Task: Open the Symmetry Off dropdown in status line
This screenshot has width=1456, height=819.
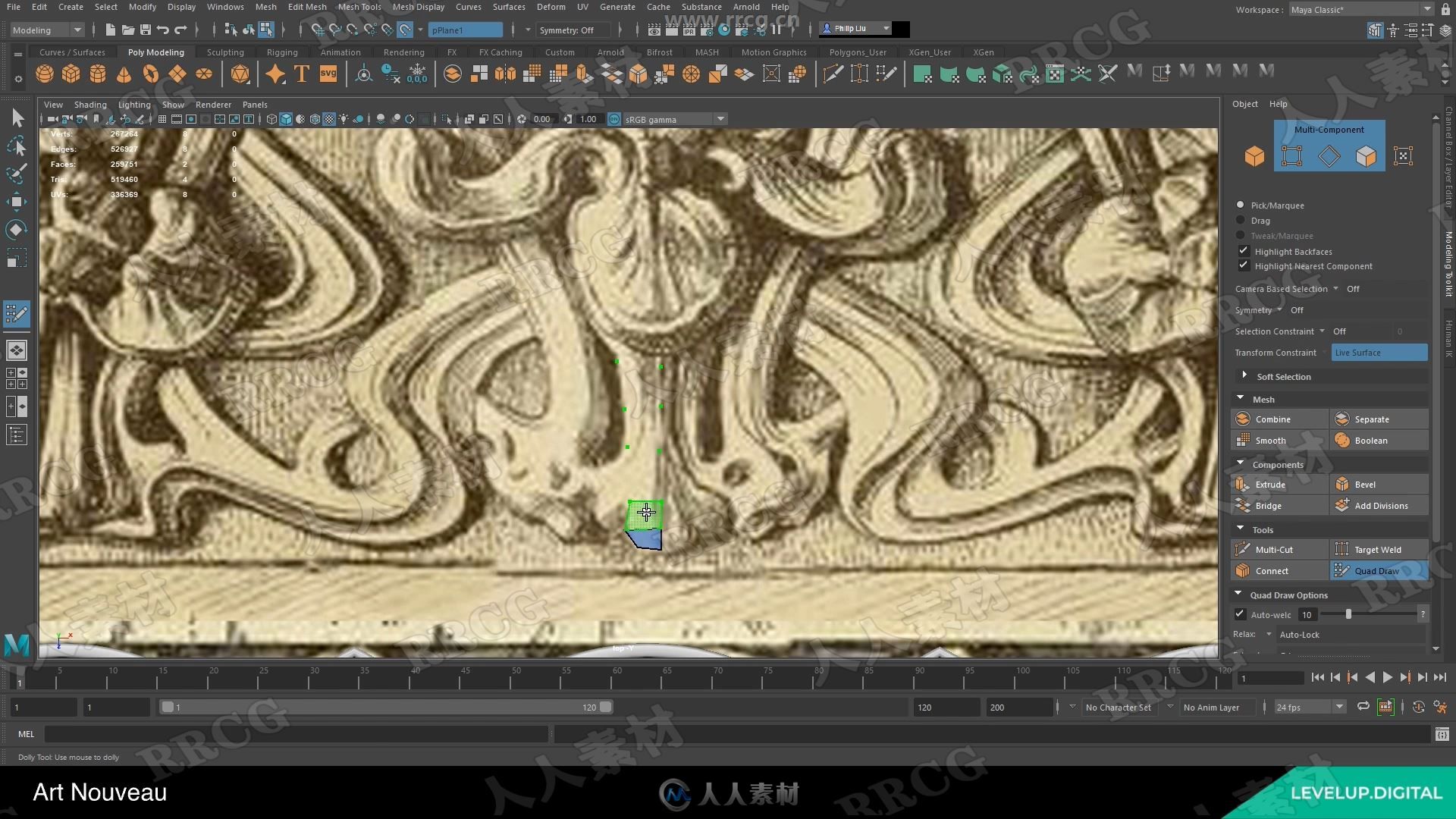Action: 573,30
